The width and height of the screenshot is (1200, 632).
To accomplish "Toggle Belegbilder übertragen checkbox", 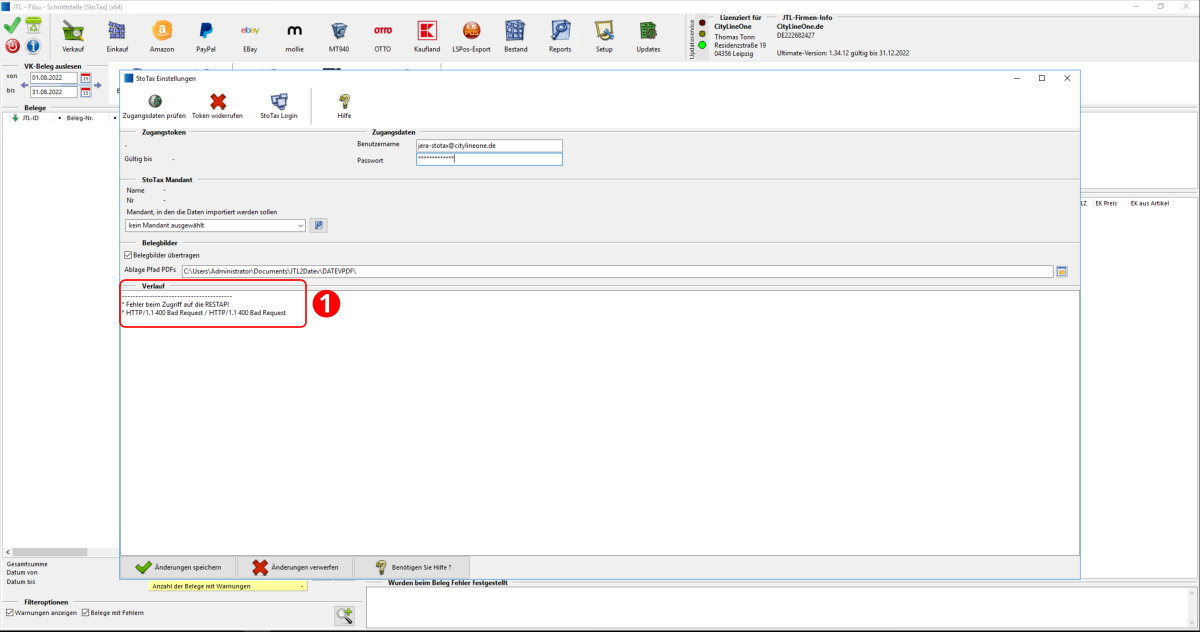I will click(128, 255).
